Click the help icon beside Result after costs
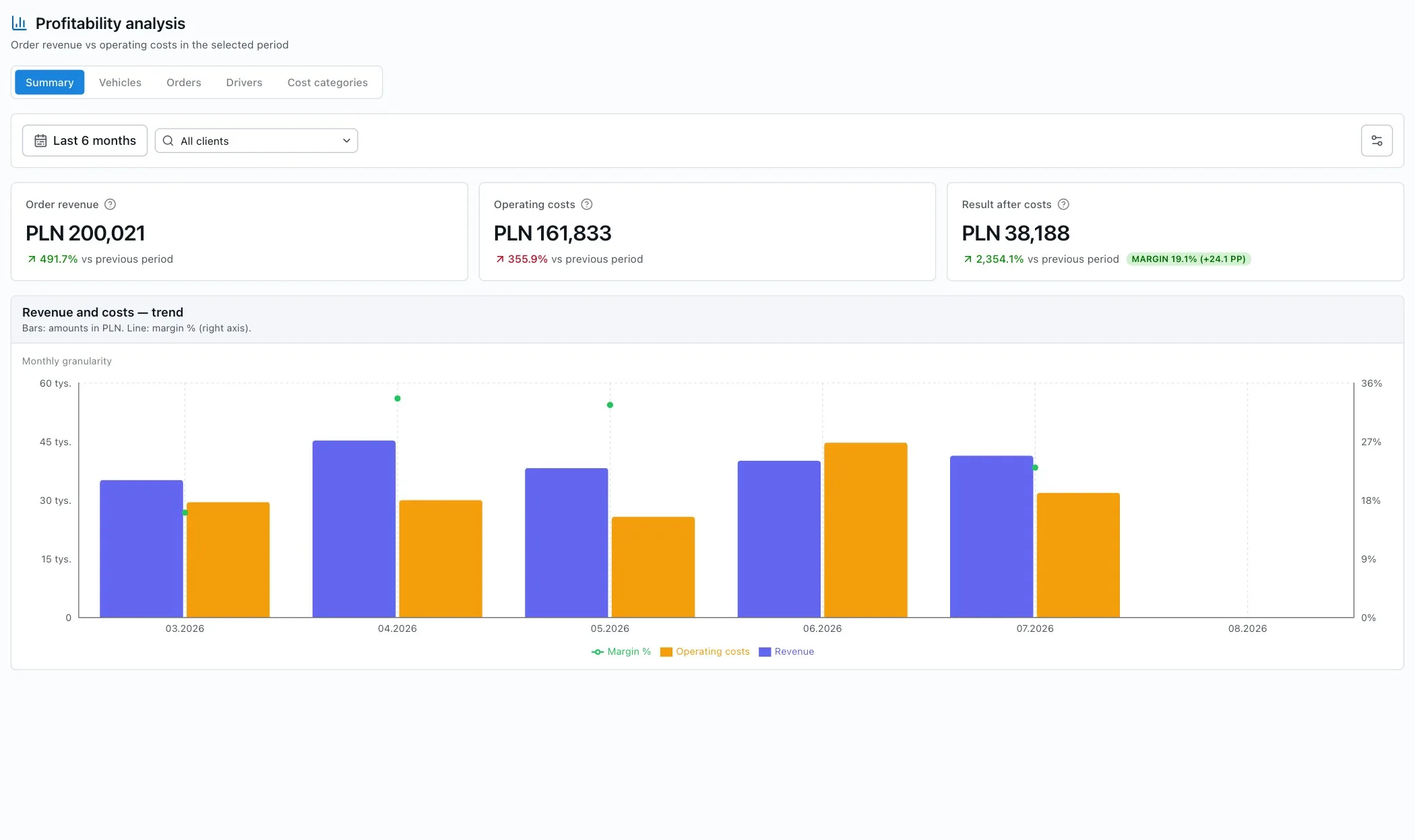The width and height of the screenshot is (1415, 840). coord(1063,204)
